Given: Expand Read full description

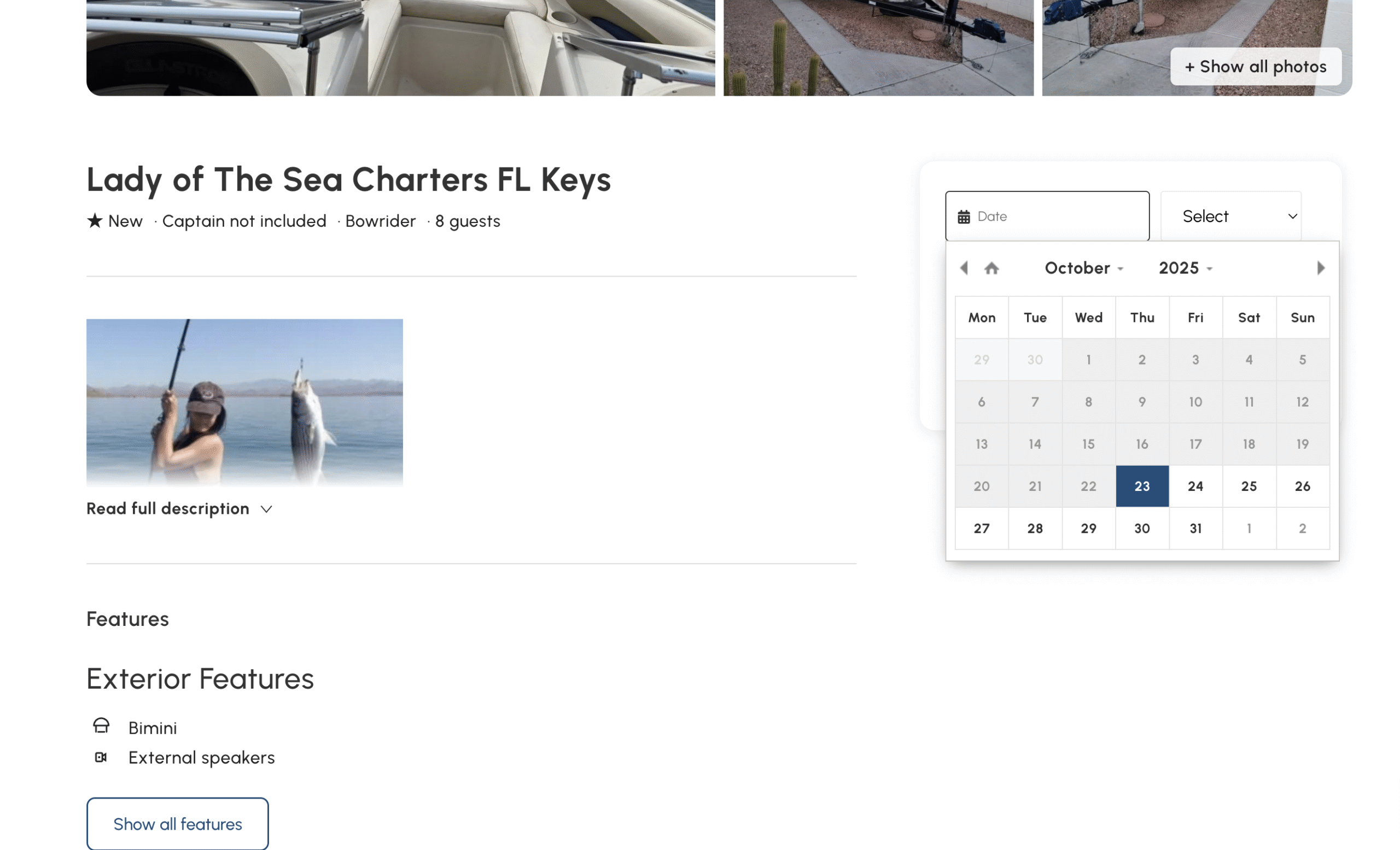Looking at the screenshot, I should tap(179, 509).
